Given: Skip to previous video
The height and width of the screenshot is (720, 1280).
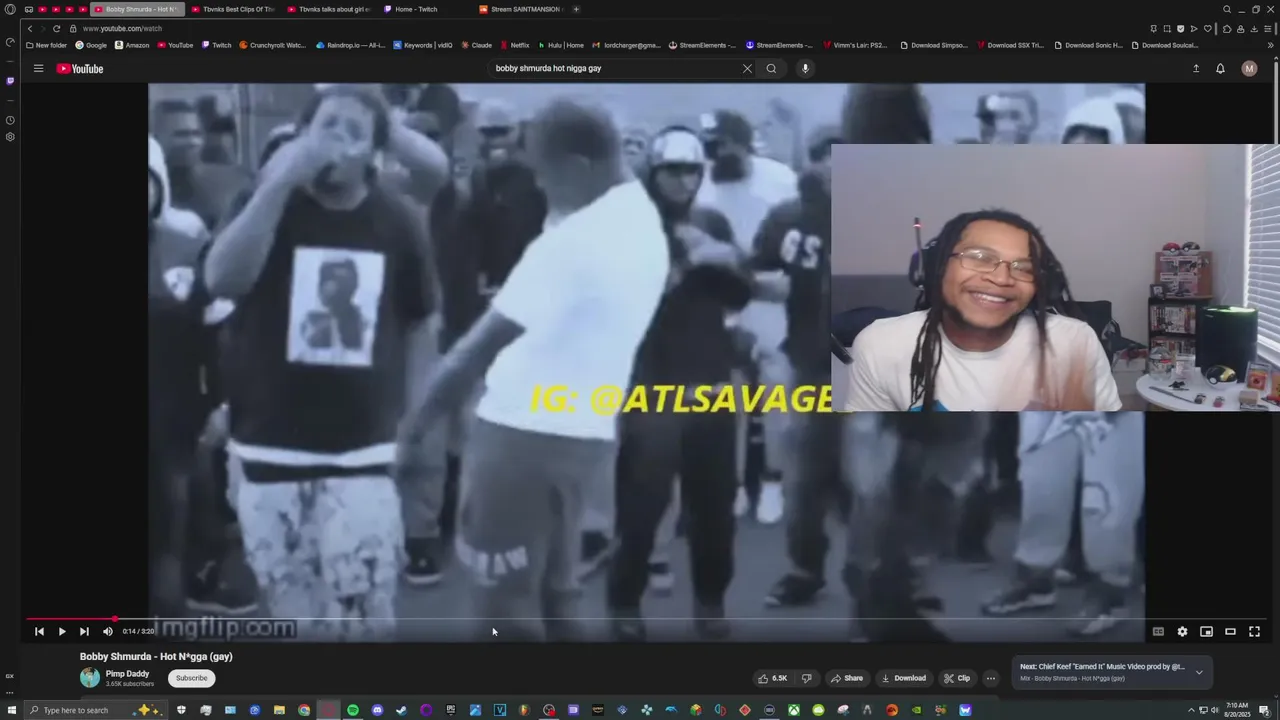Looking at the screenshot, I should [39, 631].
